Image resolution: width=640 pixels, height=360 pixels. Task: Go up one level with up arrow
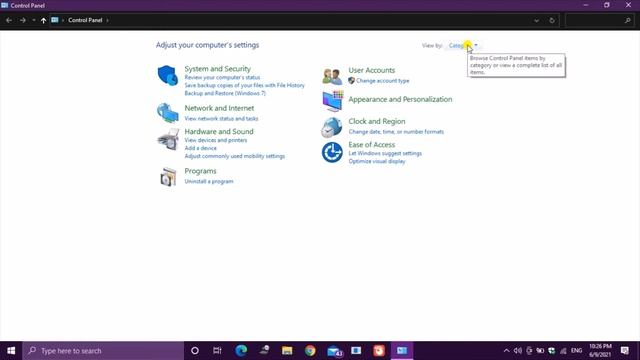43,20
